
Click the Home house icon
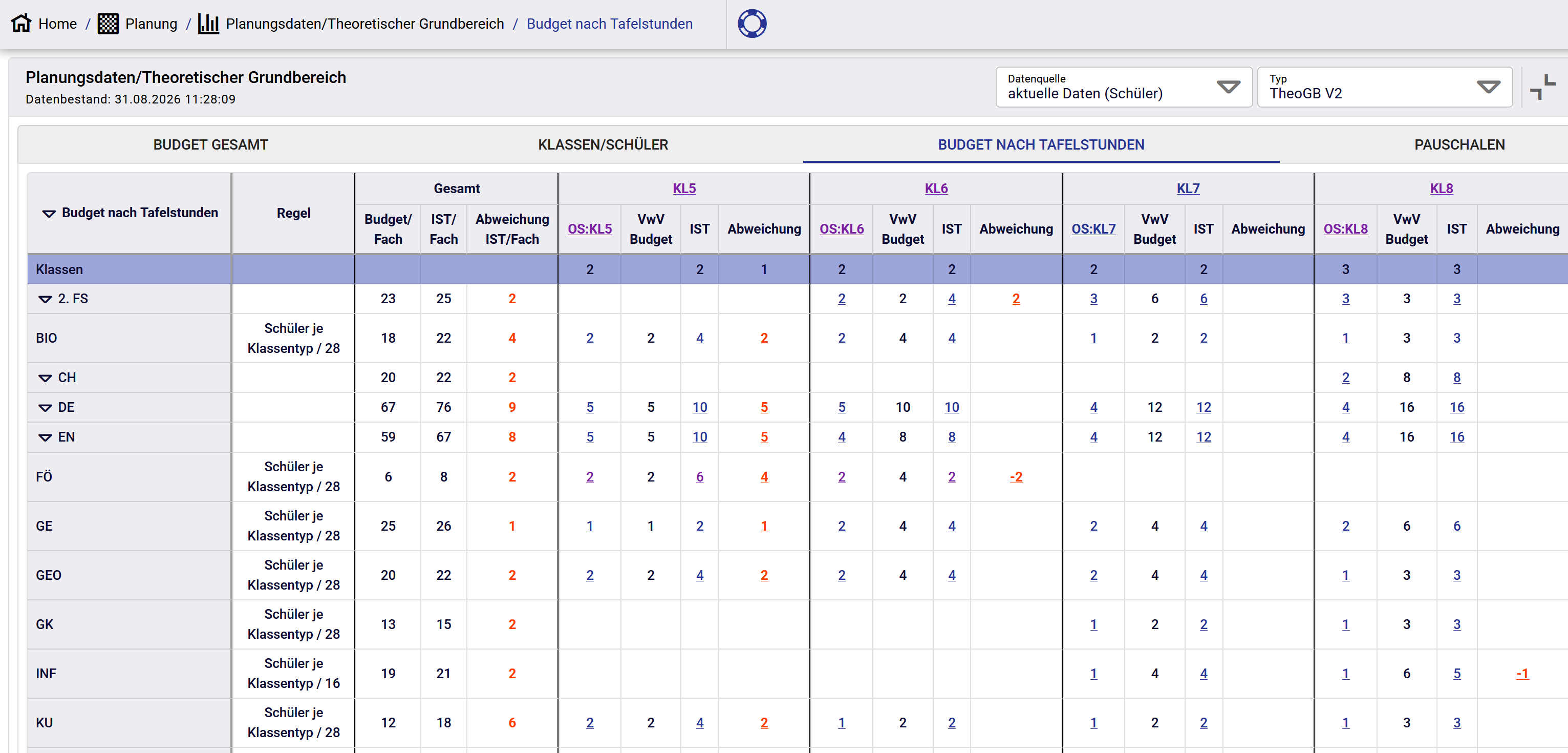pos(22,23)
